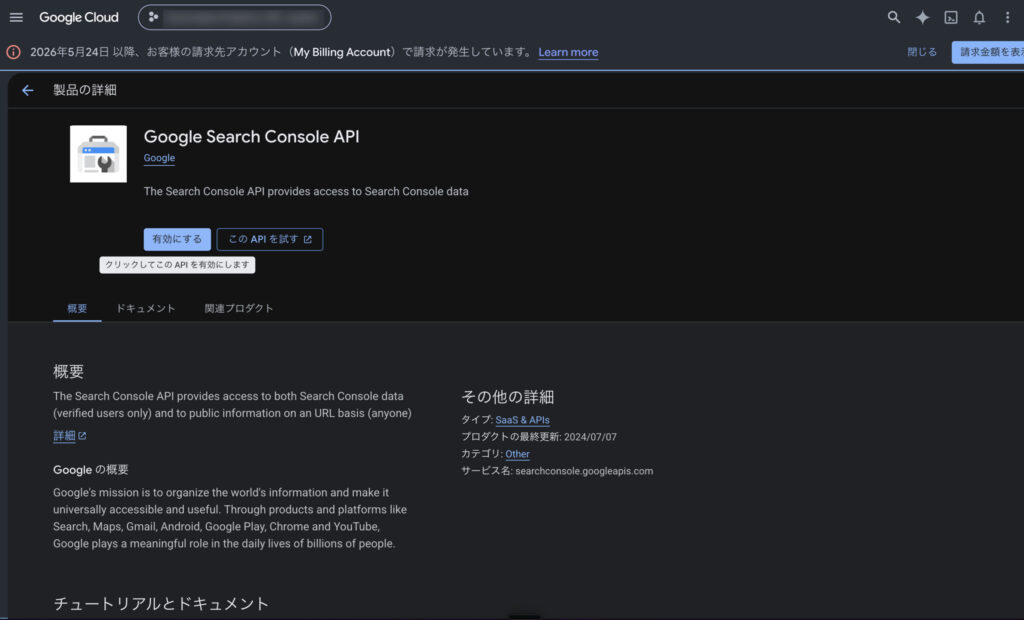Activate Cloud Shell terminal icon
The width and height of the screenshot is (1024, 620).
coord(951,18)
